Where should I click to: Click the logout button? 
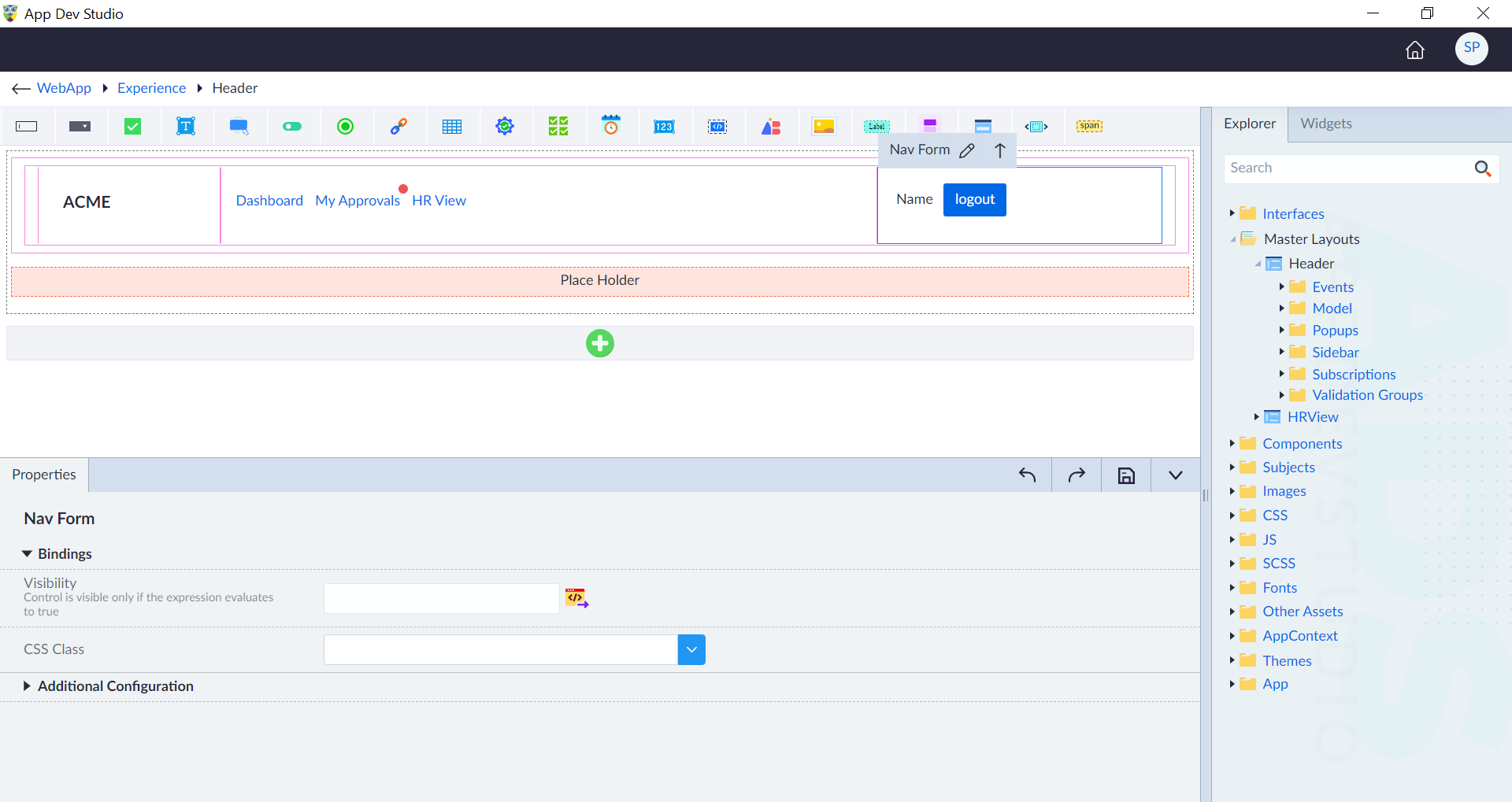tap(975, 200)
